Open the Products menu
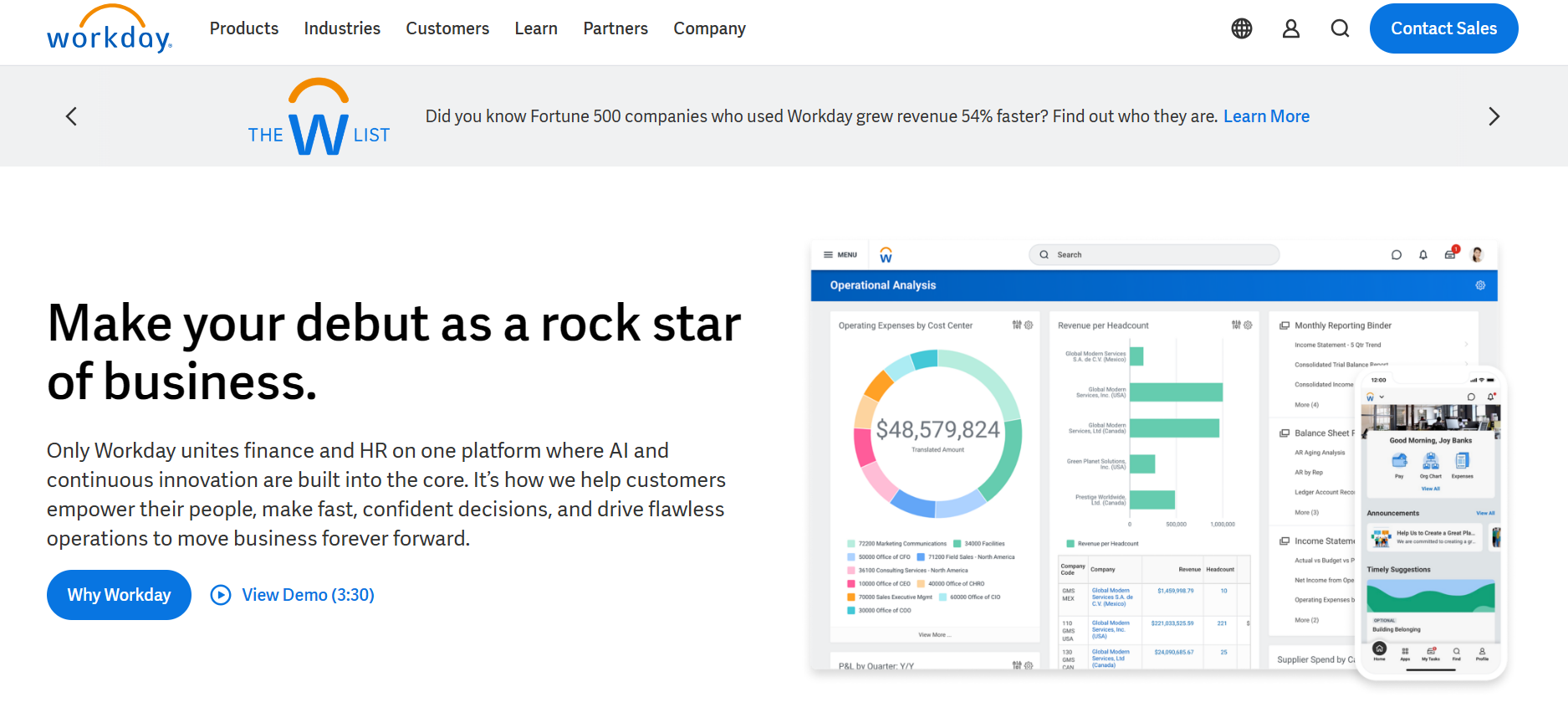 pyautogui.click(x=244, y=28)
